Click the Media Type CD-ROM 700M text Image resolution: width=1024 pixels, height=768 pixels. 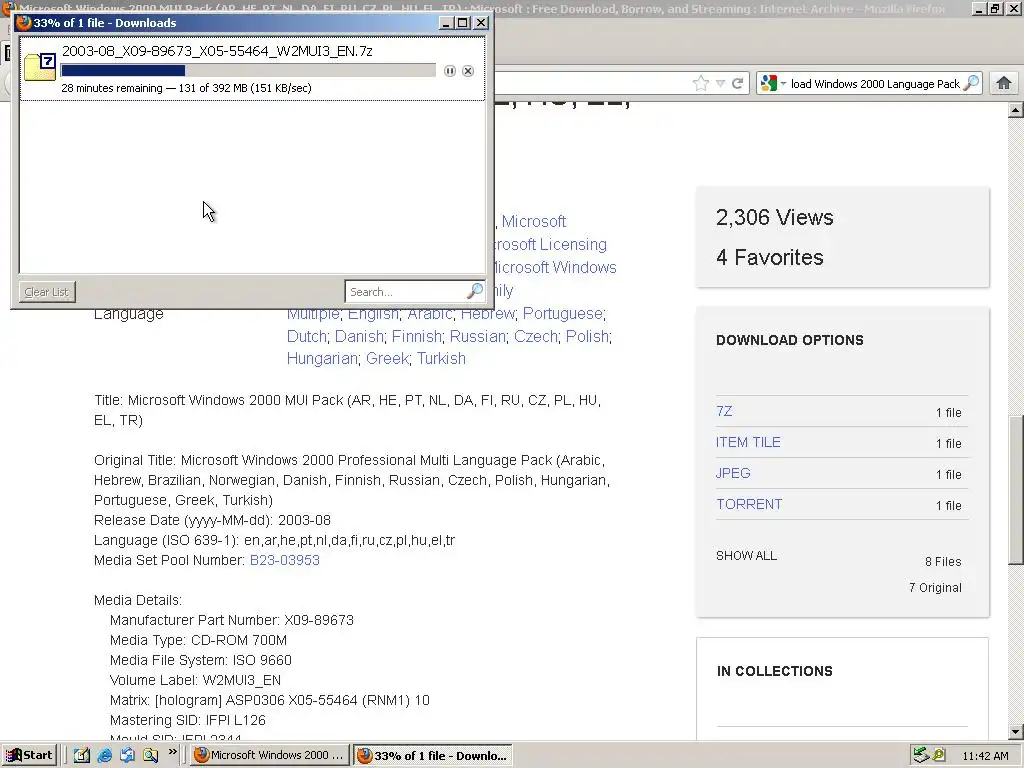199,641
